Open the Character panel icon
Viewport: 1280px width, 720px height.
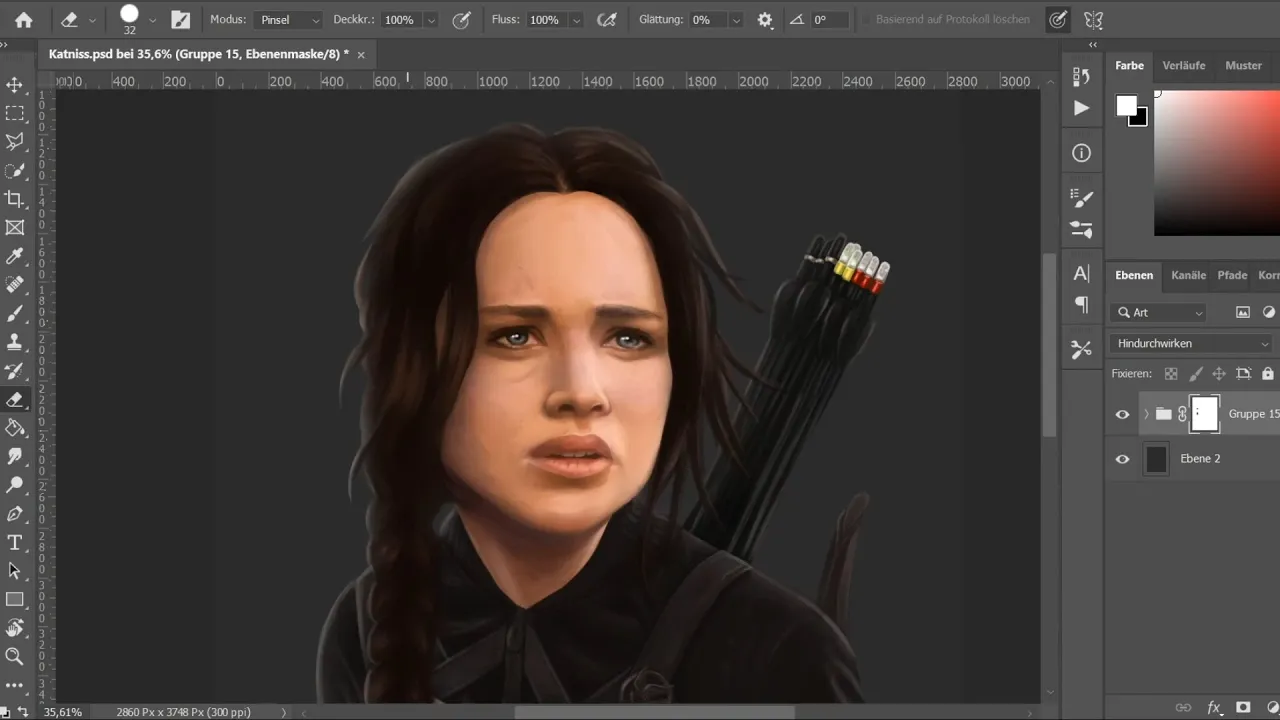[x=1081, y=274]
